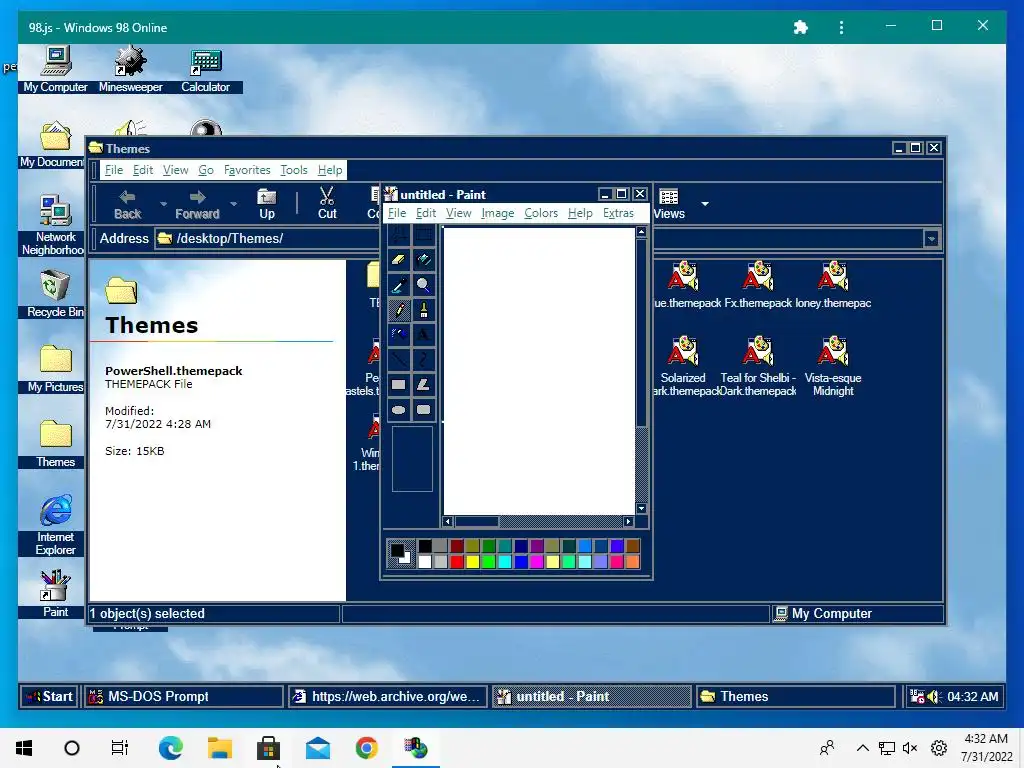Click the Forward button in Themes toolbar
Image resolution: width=1024 pixels, height=768 pixels.
(x=197, y=204)
